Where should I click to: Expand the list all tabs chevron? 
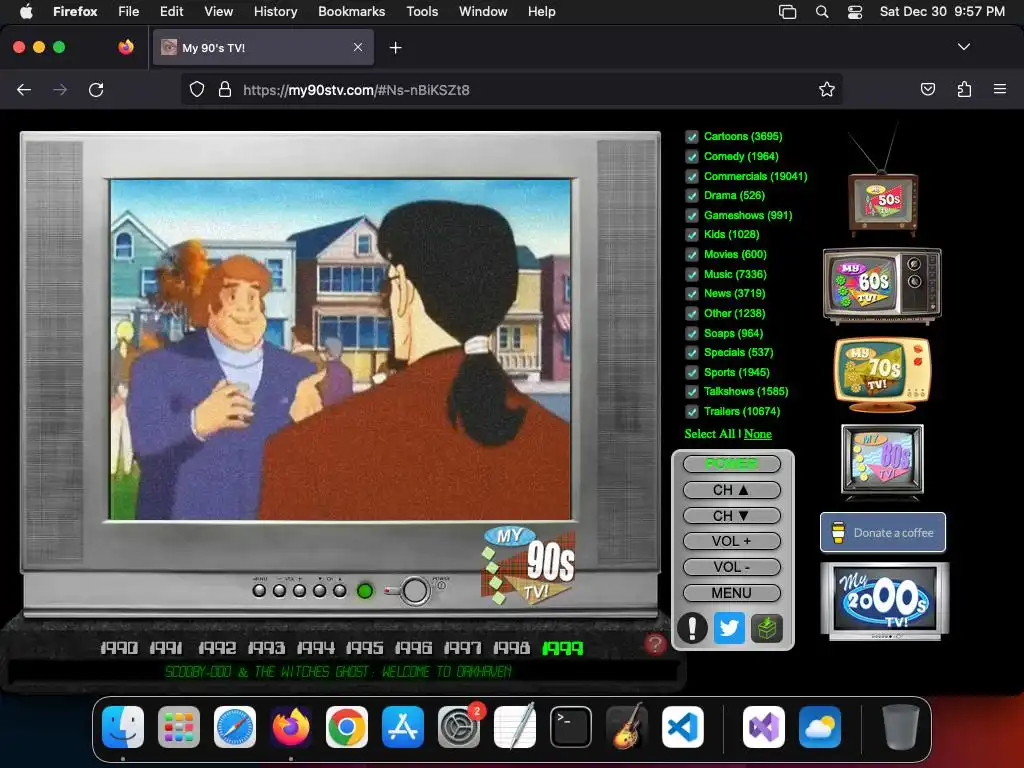(x=963, y=47)
